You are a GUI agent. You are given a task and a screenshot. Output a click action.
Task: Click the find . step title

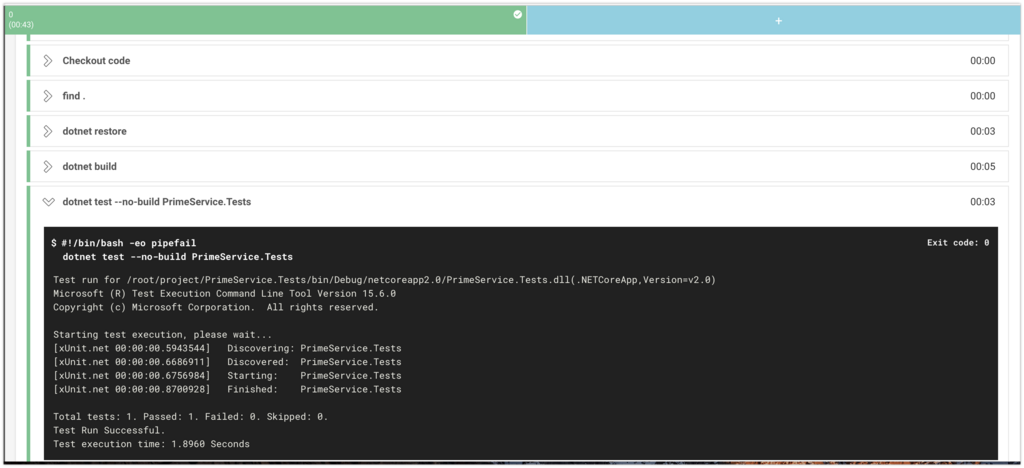74,96
